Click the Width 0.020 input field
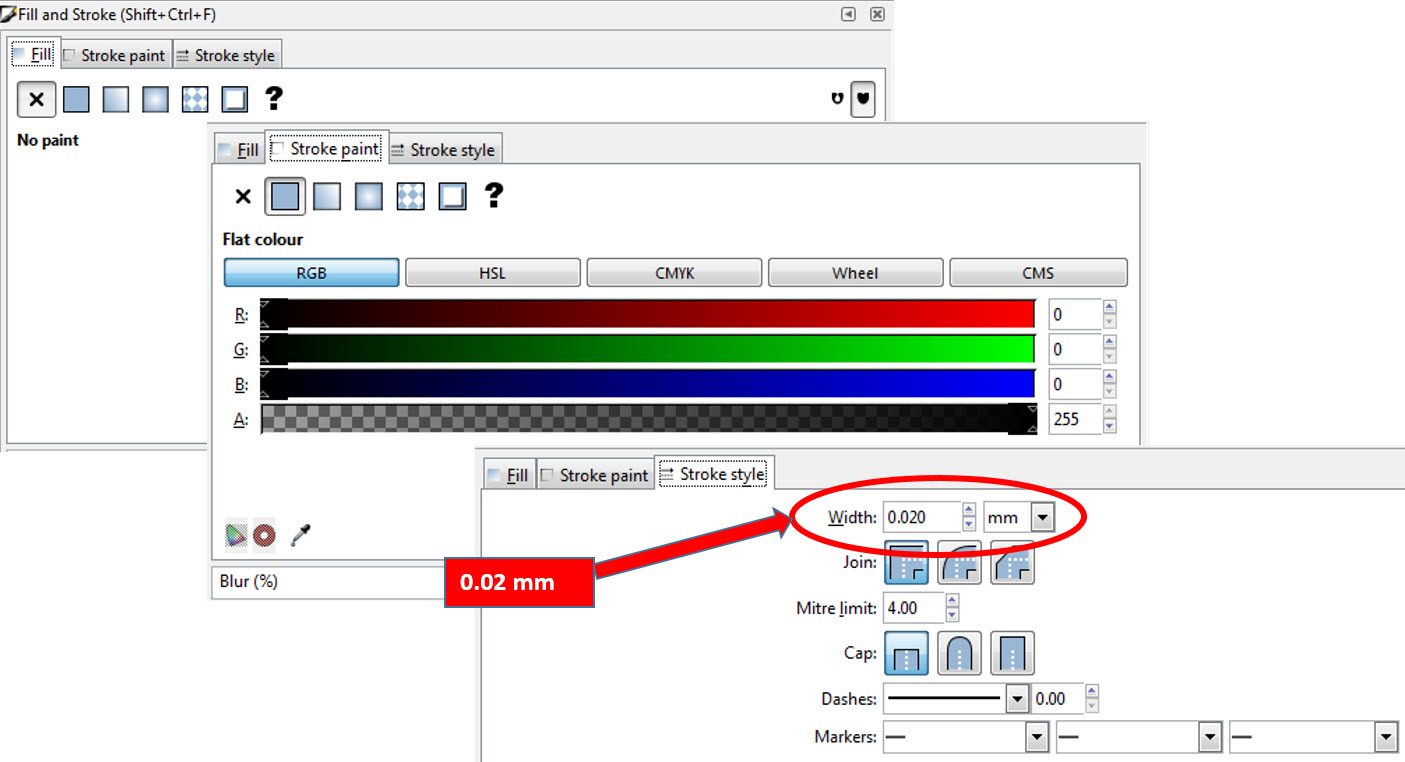The height and width of the screenshot is (762, 1405). [922, 517]
